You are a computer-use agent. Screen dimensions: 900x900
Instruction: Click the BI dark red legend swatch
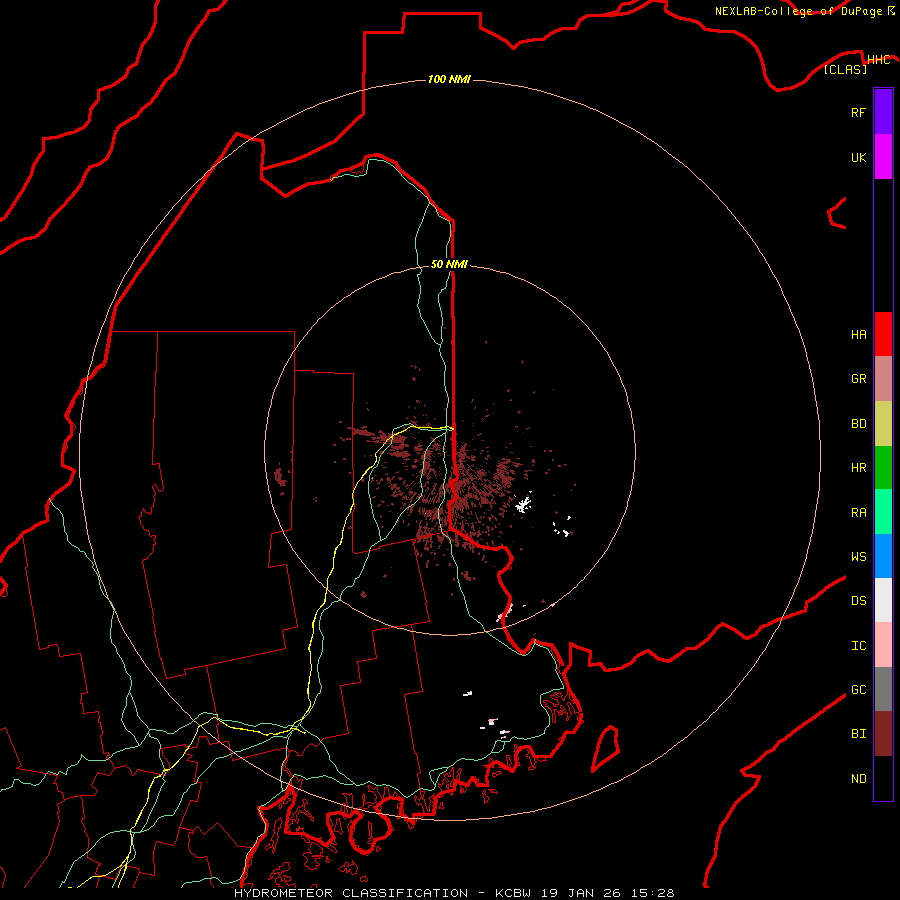pos(883,734)
